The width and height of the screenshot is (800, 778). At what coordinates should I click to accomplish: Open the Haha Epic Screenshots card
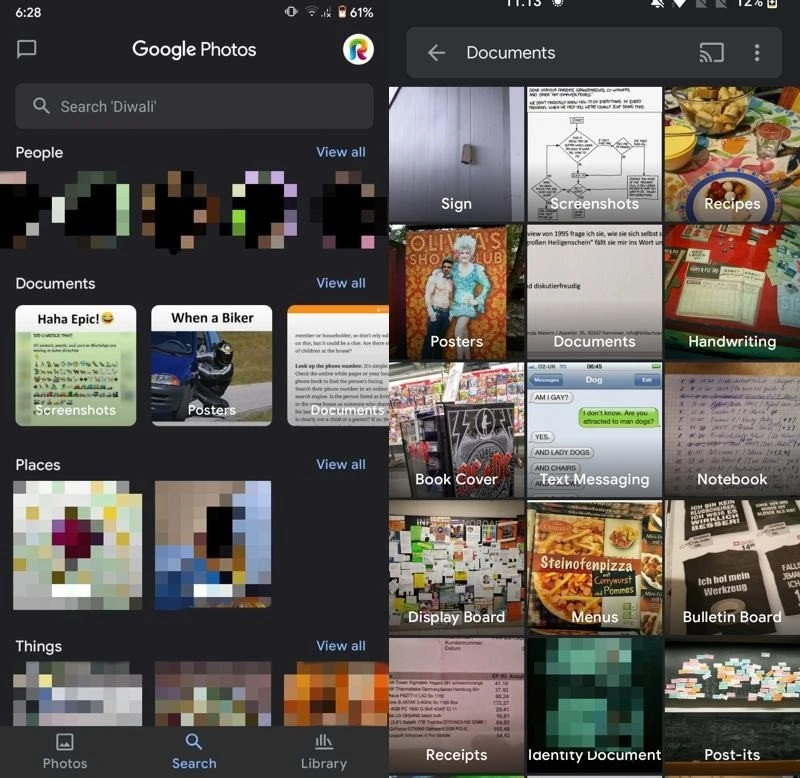76,365
